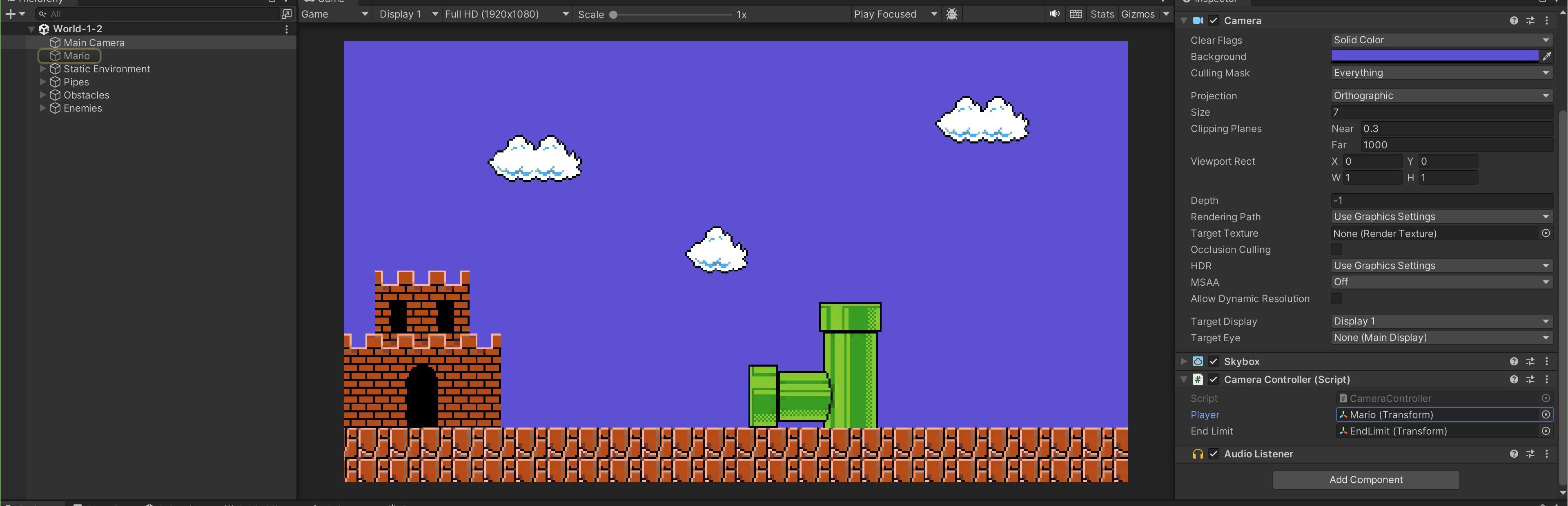
Task: Open Skybox component presets icon
Action: click(1530, 361)
